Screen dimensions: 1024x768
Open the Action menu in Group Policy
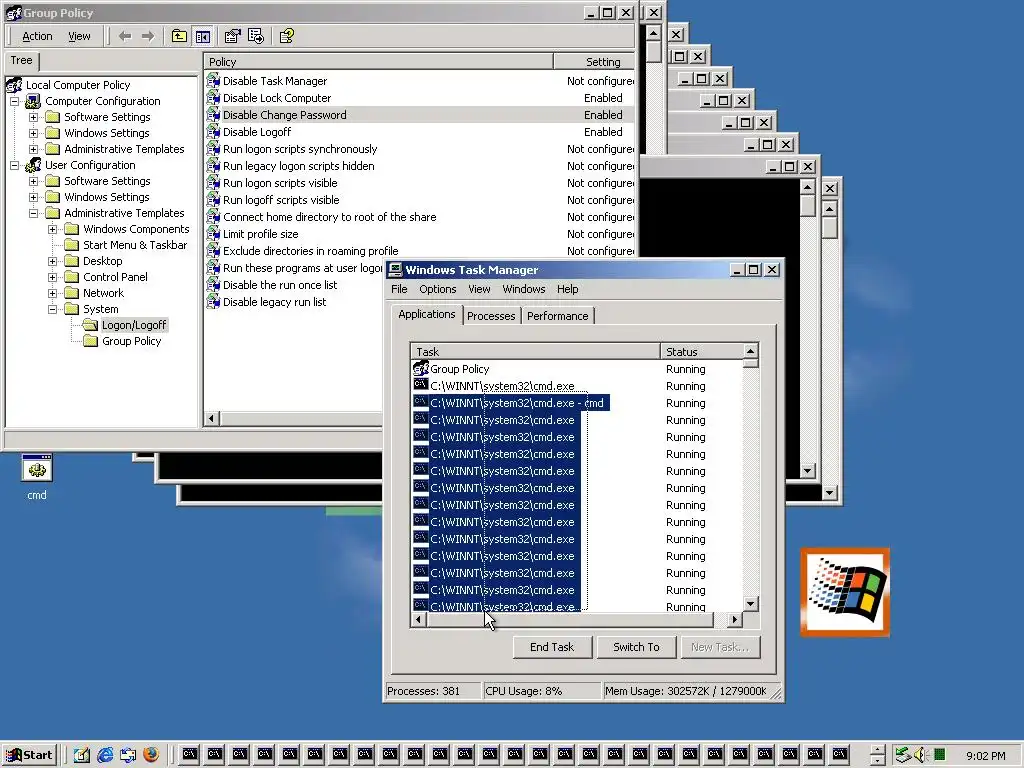[x=37, y=37]
